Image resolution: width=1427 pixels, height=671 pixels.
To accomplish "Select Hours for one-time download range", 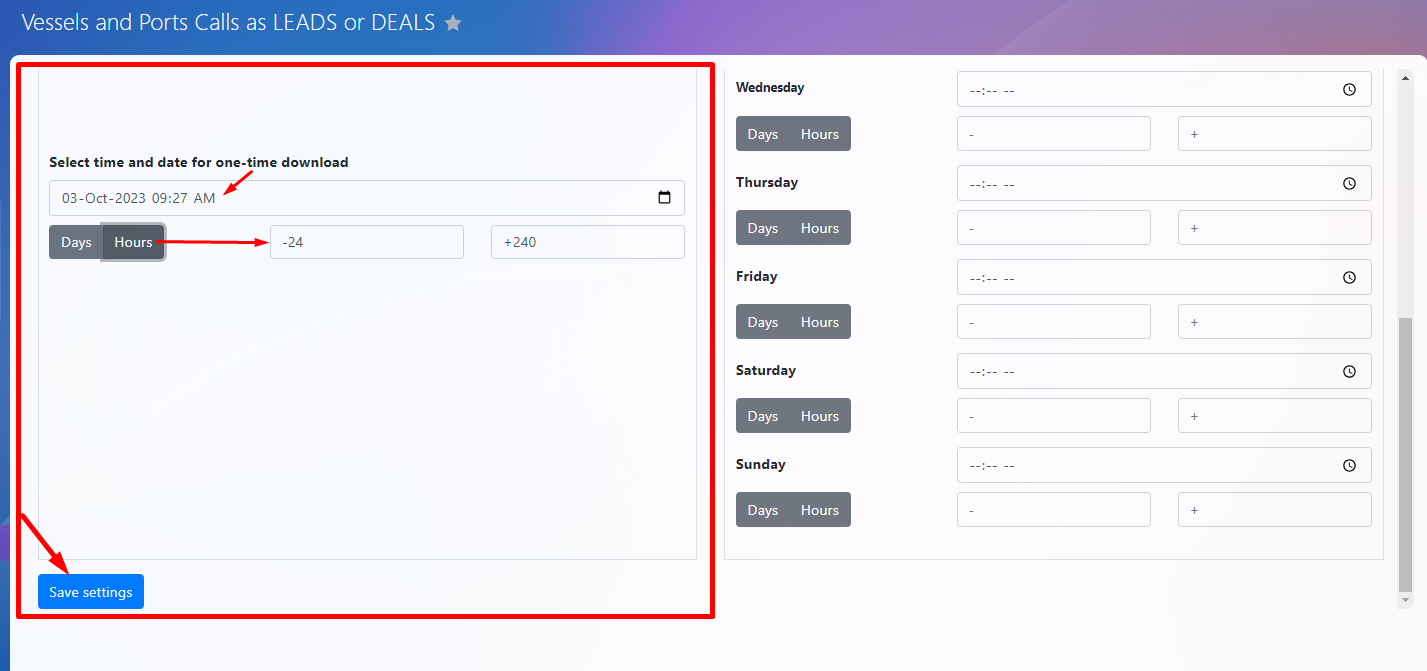I will coord(133,242).
